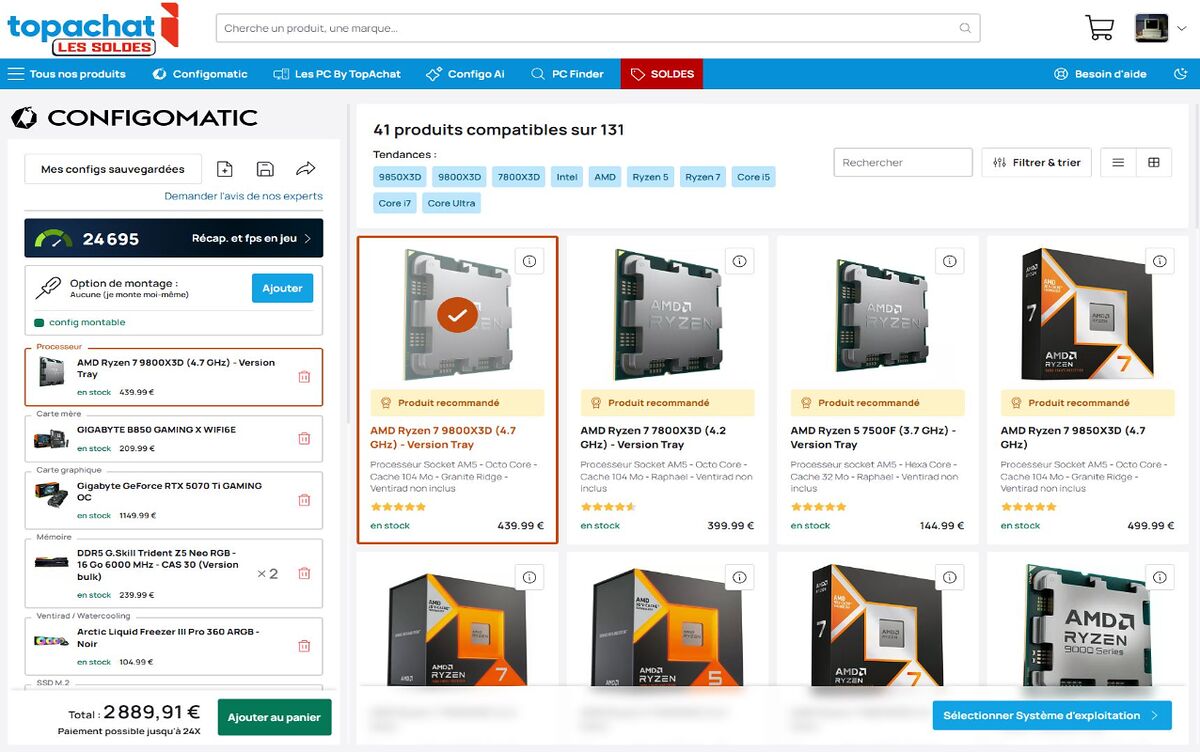1200x752 pixels.
Task: Select the 9850X3D trend tag
Action: click(x=400, y=177)
